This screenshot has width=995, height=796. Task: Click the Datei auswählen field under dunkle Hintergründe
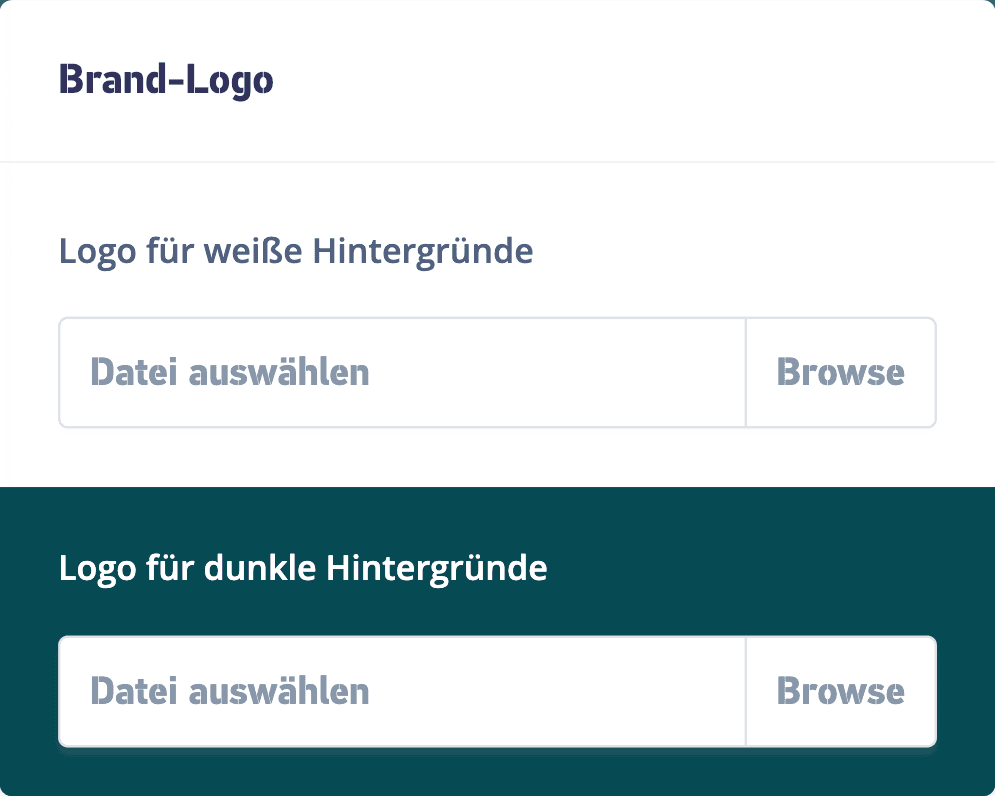click(400, 690)
